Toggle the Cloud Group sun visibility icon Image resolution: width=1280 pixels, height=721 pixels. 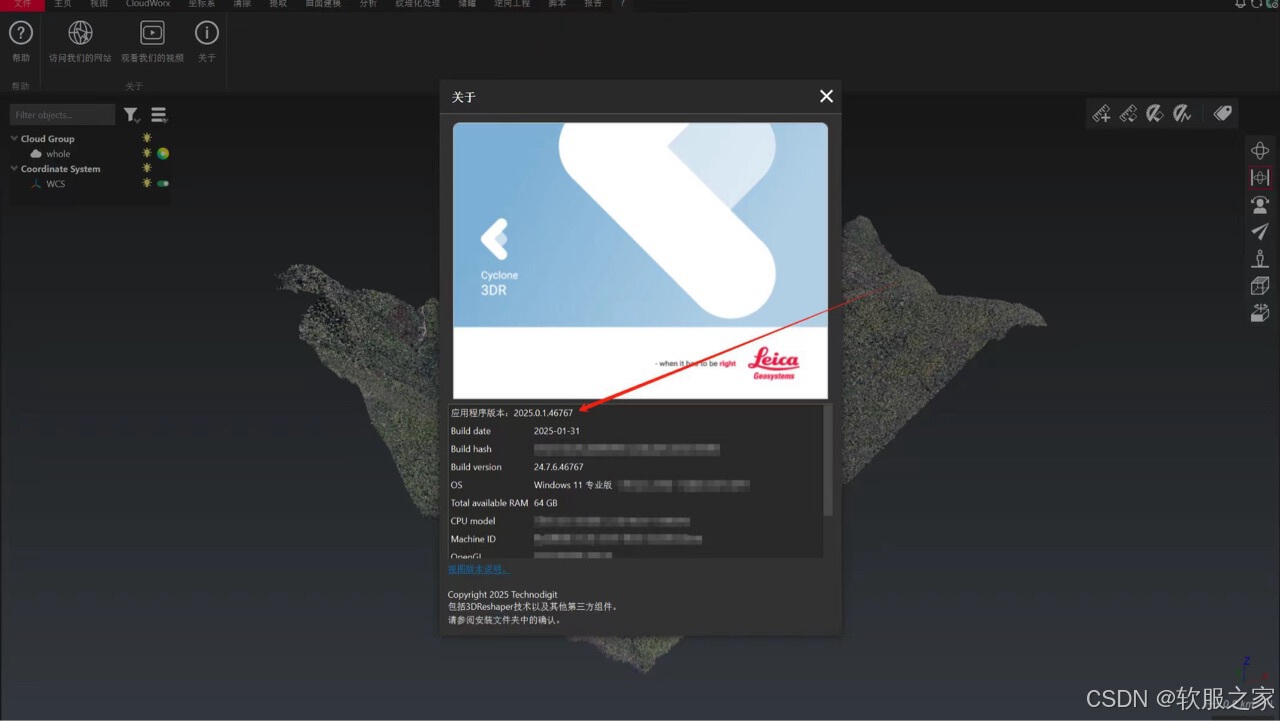pyautogui.click(x=147, y=138)
